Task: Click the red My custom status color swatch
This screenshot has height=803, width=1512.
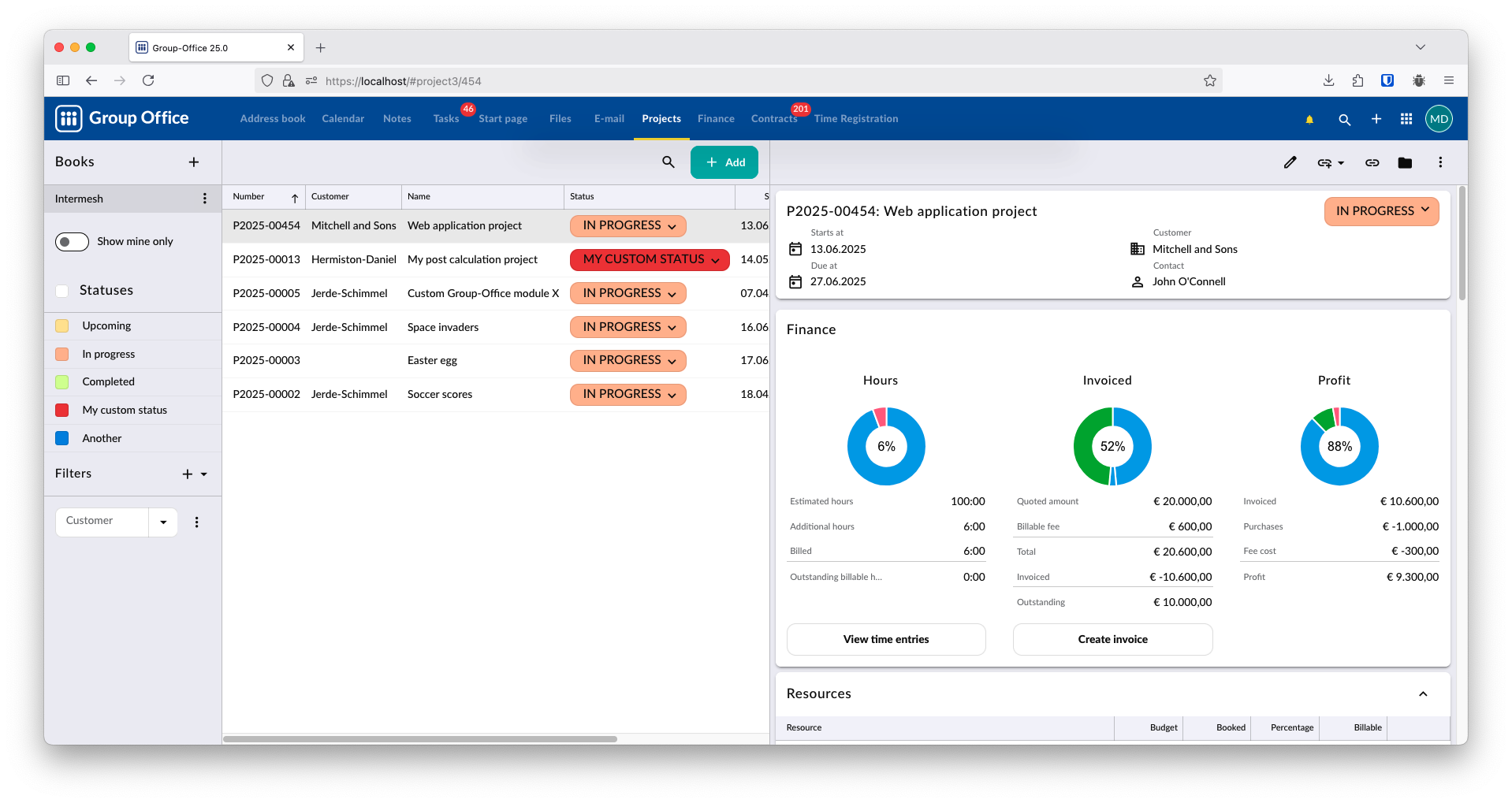Action: pyautogui.click(x=62, y=411)
